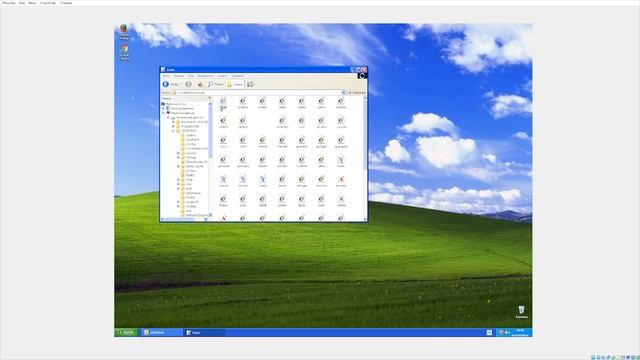Viewport: 640px width, 360px height.
Task: Collapse the WINDOWS folder tree node
Action: coord(173,131)
